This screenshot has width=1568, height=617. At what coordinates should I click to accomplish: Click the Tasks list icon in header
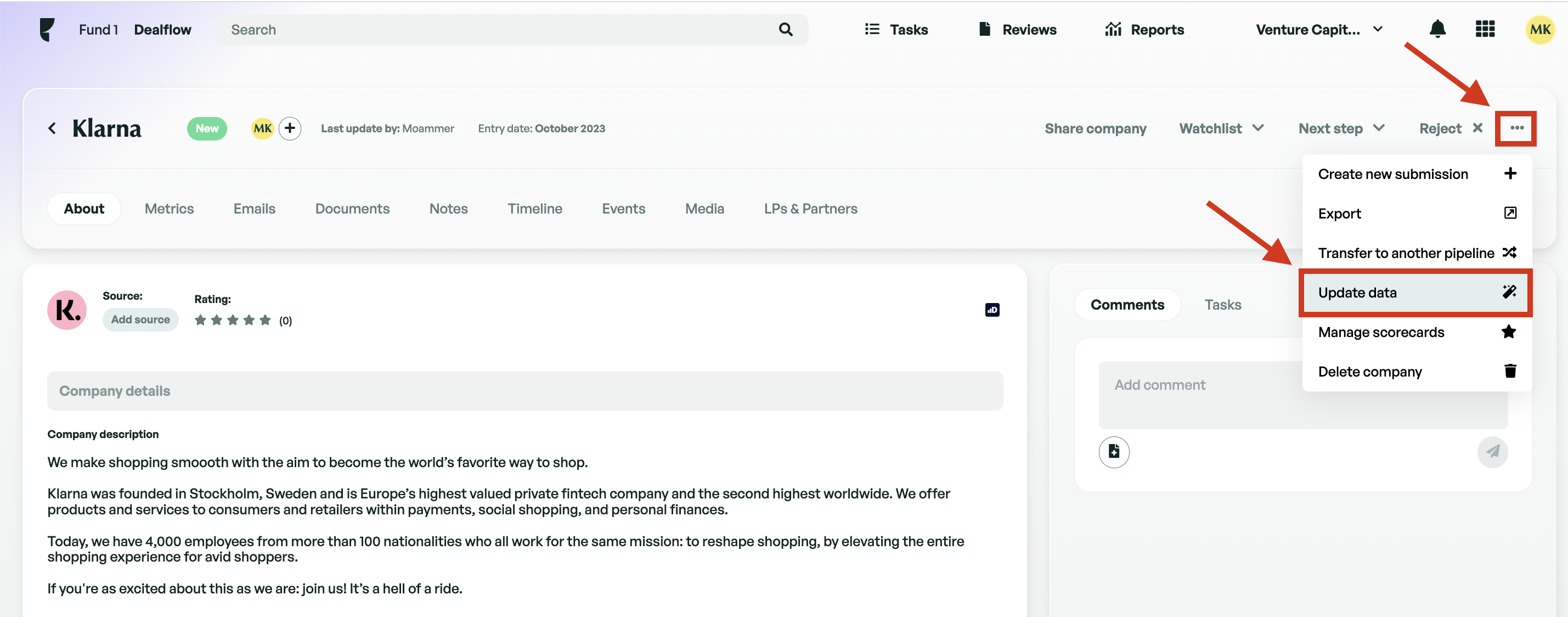tap(872, 29)
